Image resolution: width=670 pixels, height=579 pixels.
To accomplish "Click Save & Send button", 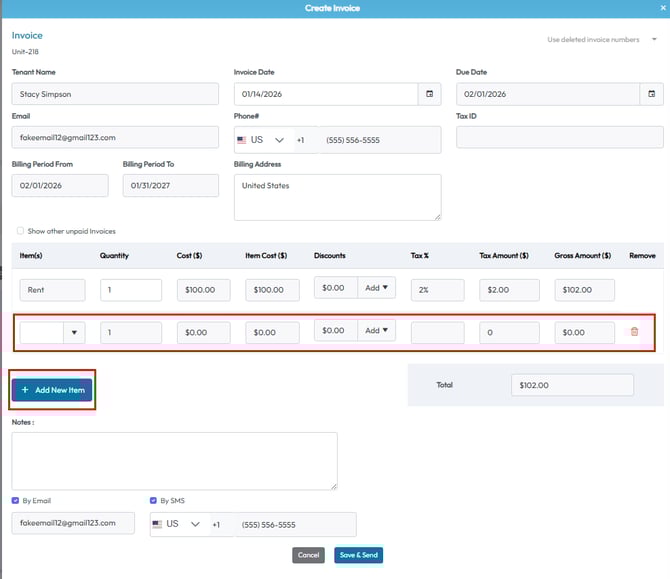I will click(358, 555).
